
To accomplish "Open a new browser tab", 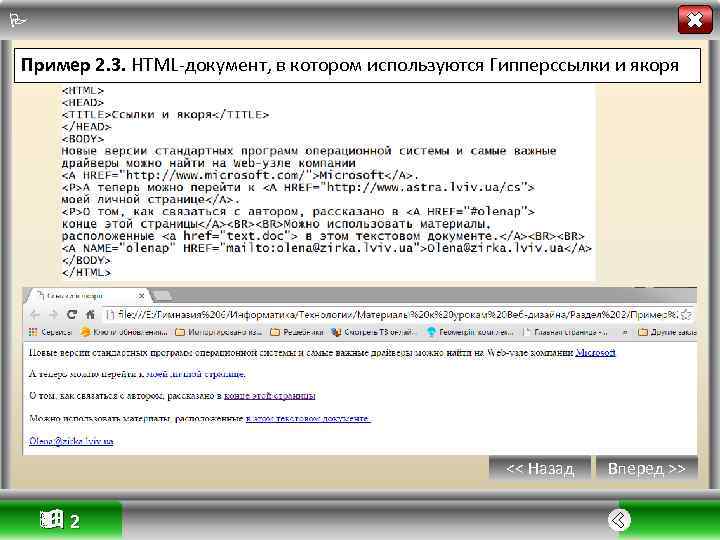I will click(162, 296).
